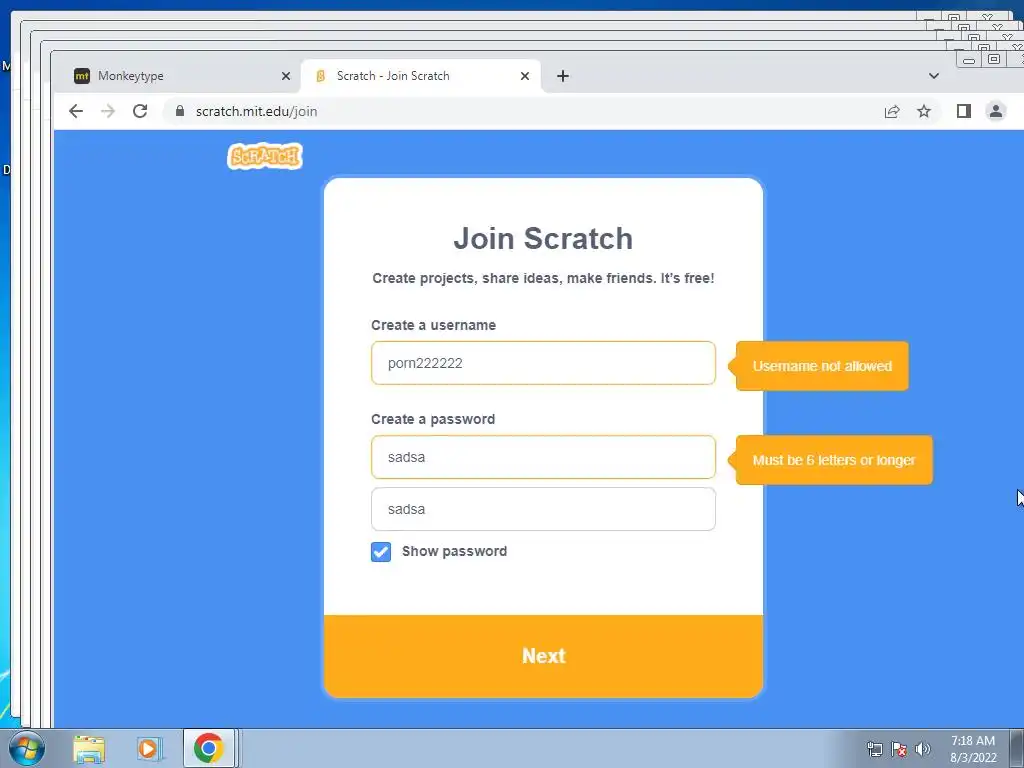The height and width of the screenshot is (768, 1024).
Task: Click the Create a password field
Action: point(543,457)
